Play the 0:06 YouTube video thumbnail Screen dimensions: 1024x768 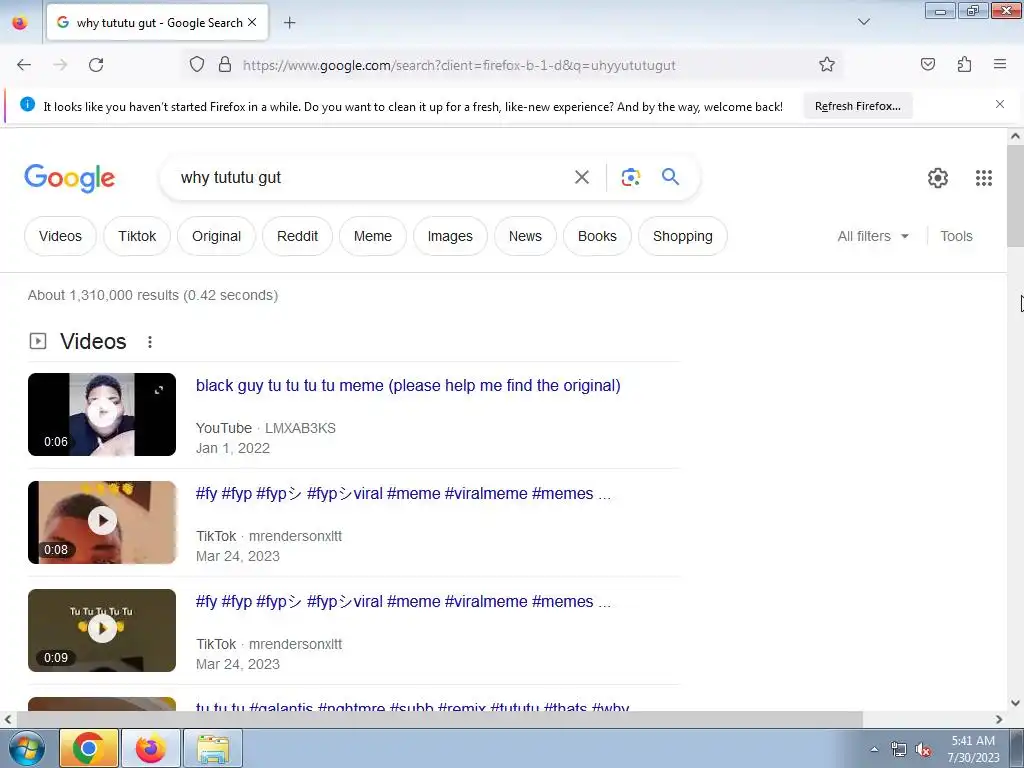tap(102, 414)
